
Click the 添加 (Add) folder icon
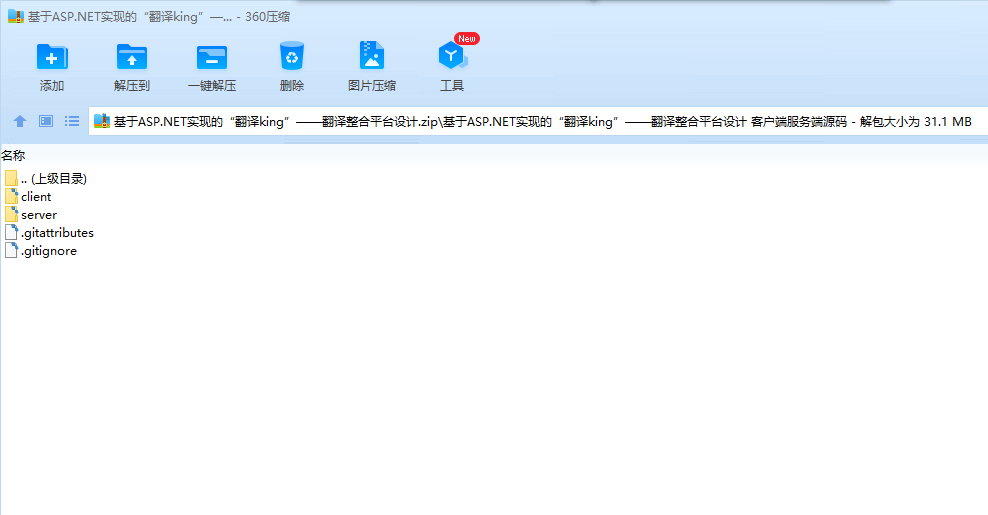pyautogui.click(x=52, y=57)
